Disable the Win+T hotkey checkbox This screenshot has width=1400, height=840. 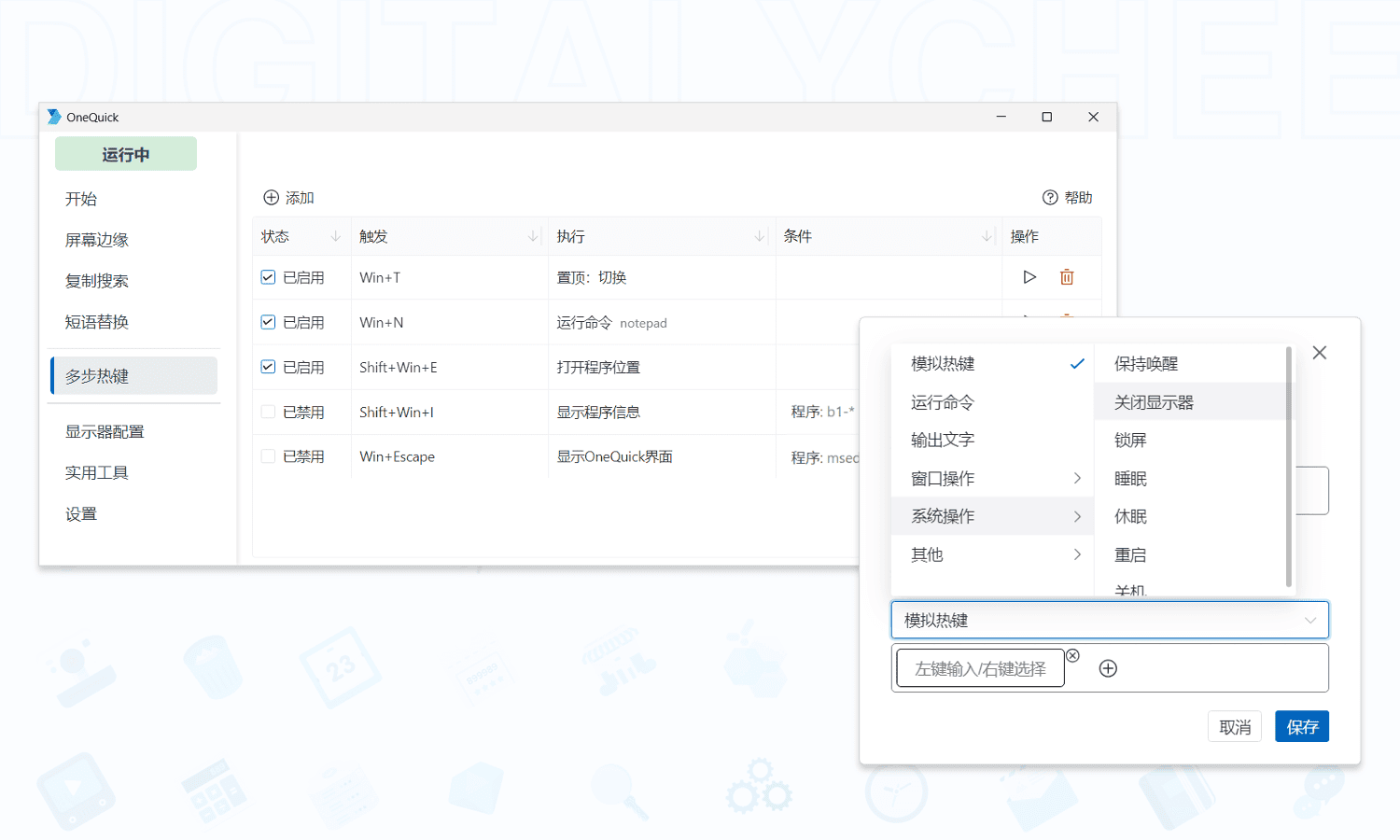[x=268, y=277]
